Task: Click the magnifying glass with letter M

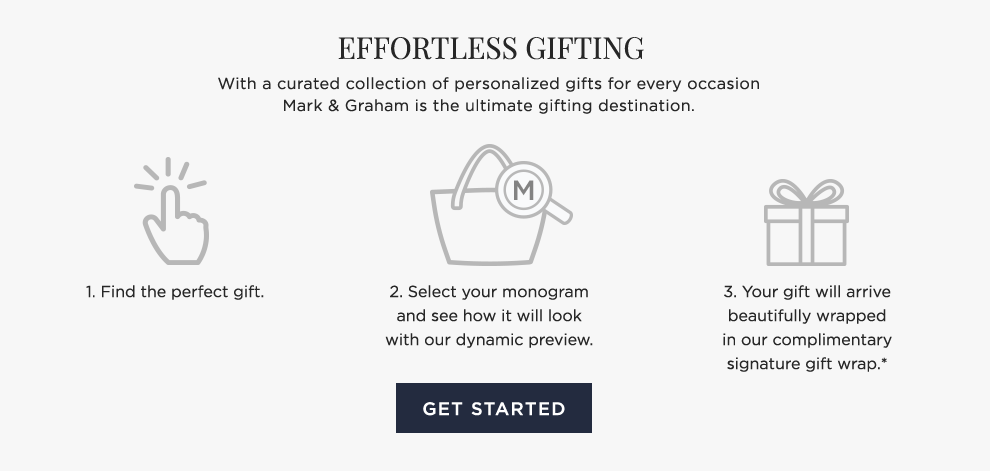Action: click(523, 188)
